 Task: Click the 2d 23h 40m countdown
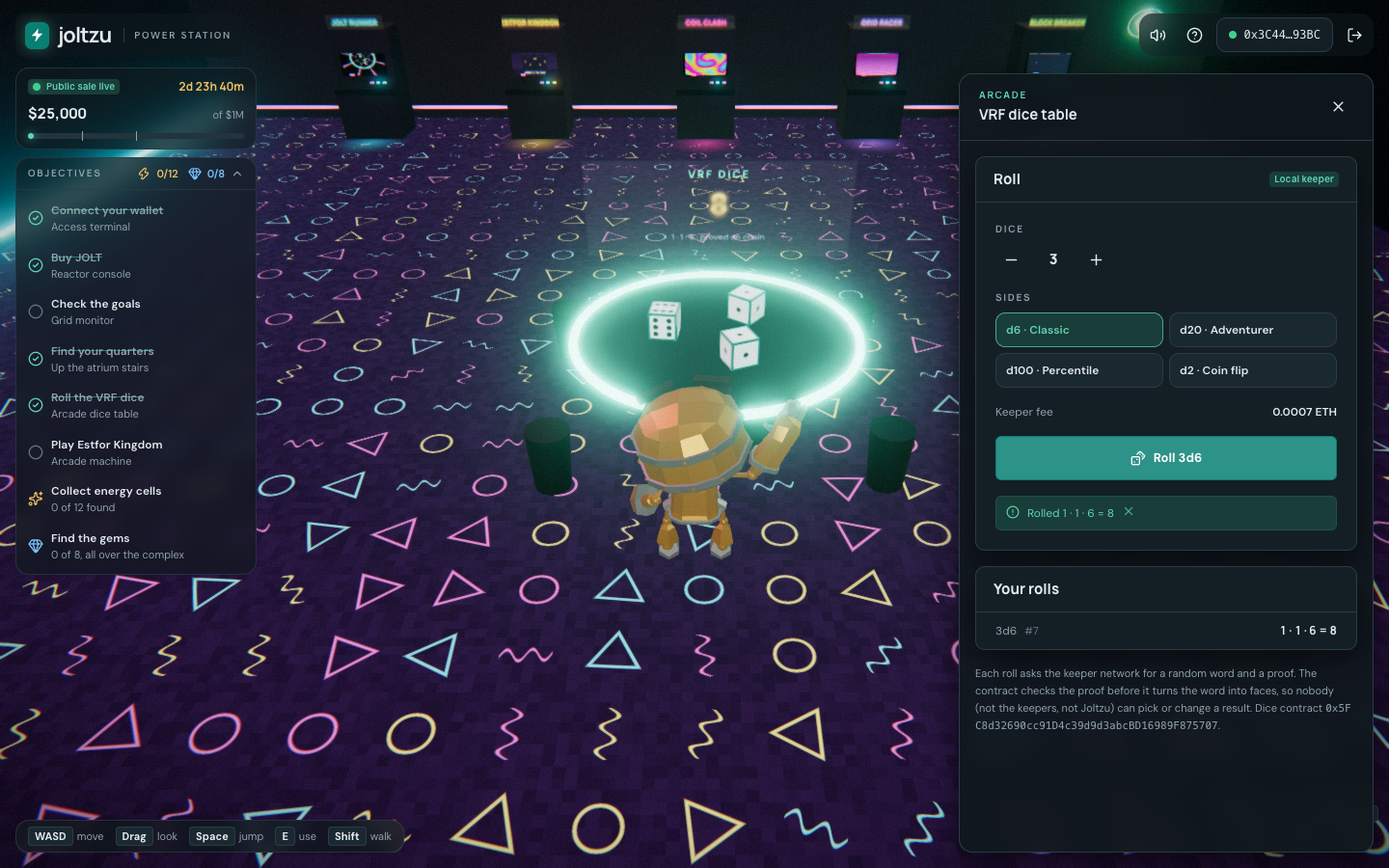point(211,87)
